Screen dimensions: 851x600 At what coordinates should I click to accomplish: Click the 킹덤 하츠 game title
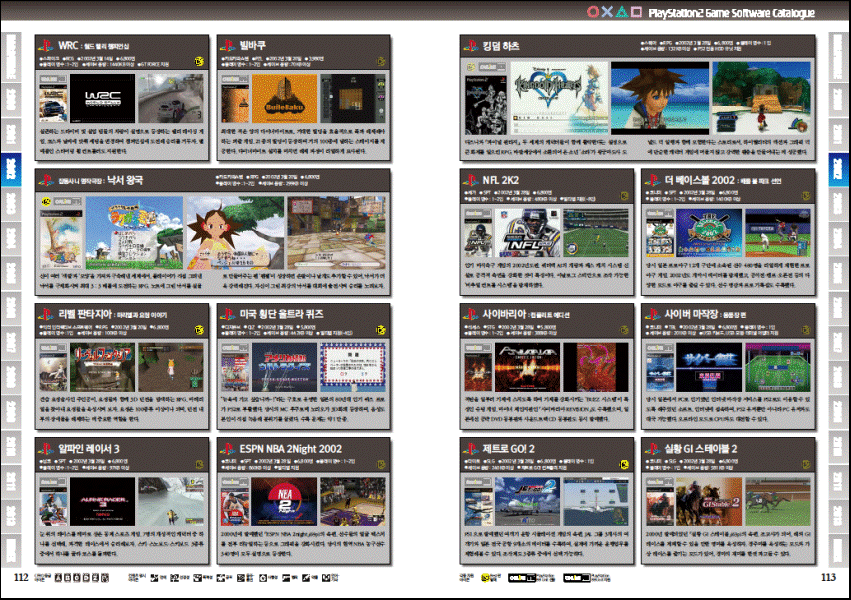click(501, 46)
